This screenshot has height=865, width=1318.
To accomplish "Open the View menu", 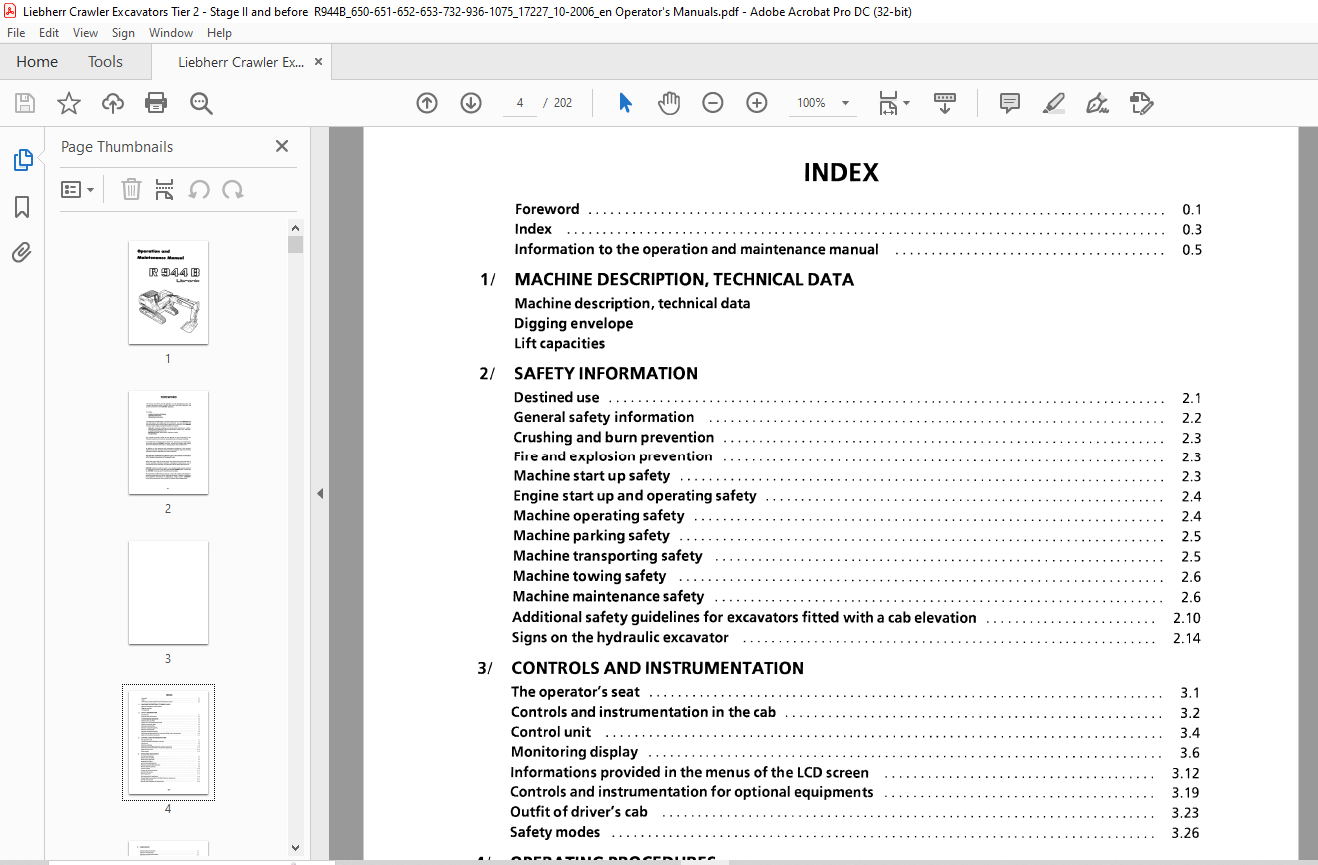I will click(85, 33).
